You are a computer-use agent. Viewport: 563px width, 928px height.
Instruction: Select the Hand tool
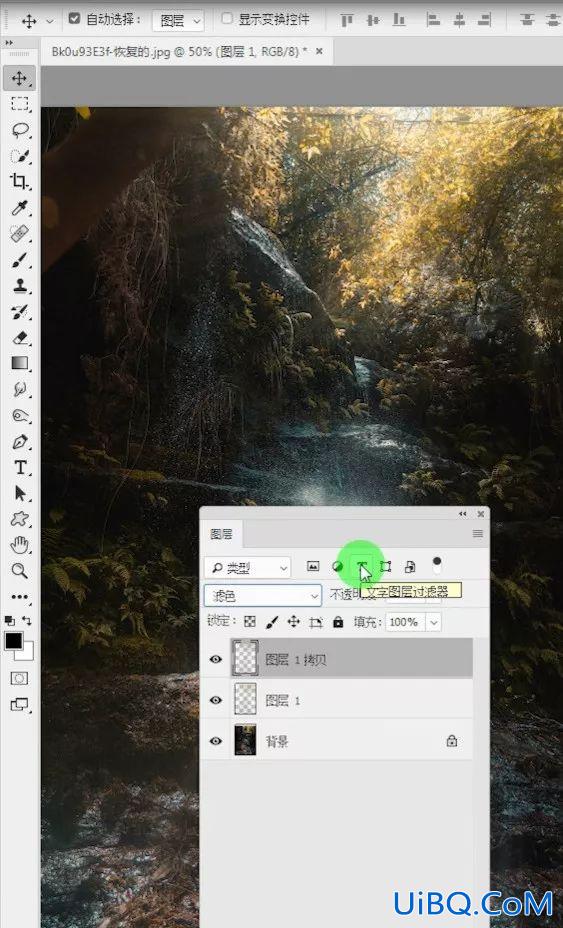click(20, 544)
